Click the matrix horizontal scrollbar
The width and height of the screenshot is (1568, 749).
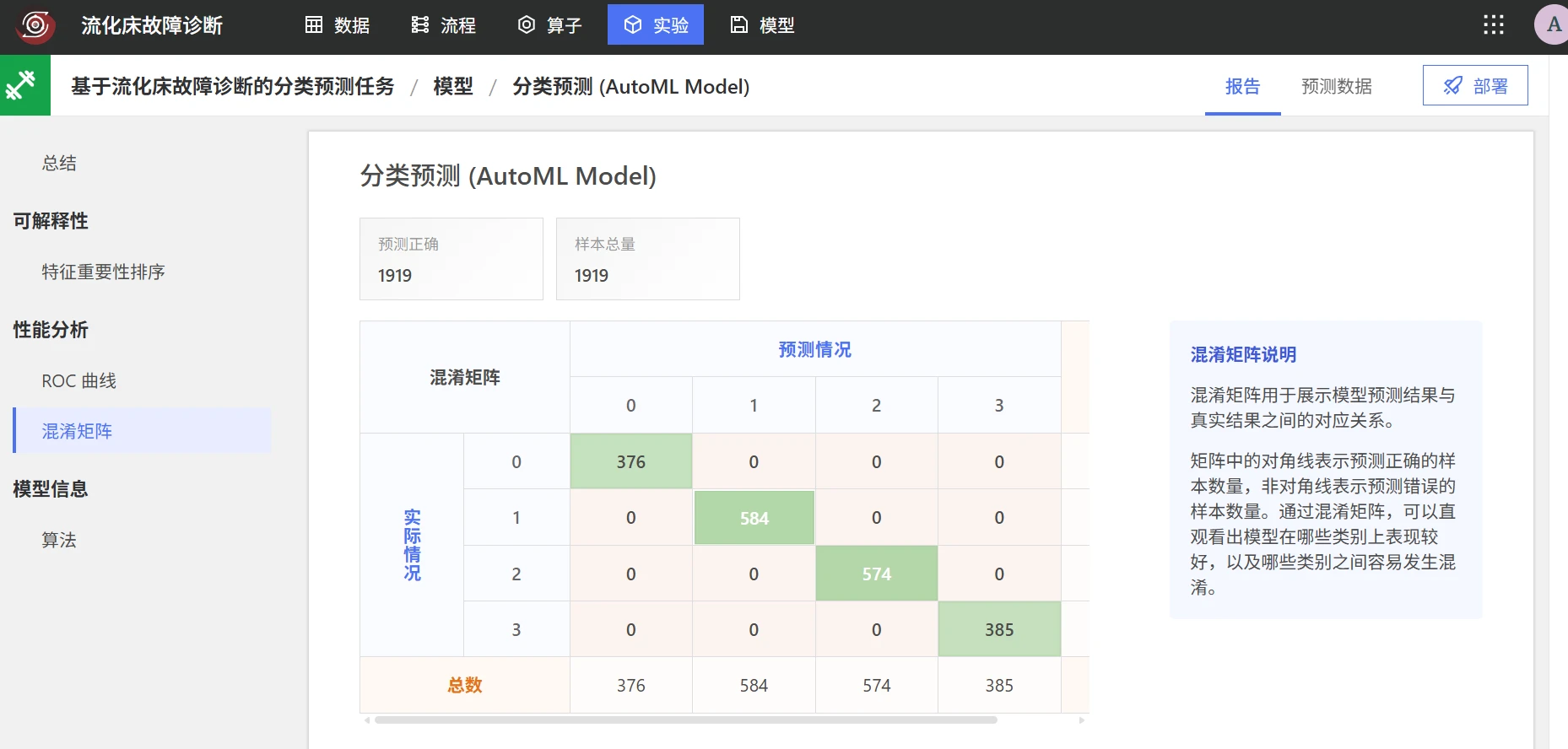pos(686,720)
